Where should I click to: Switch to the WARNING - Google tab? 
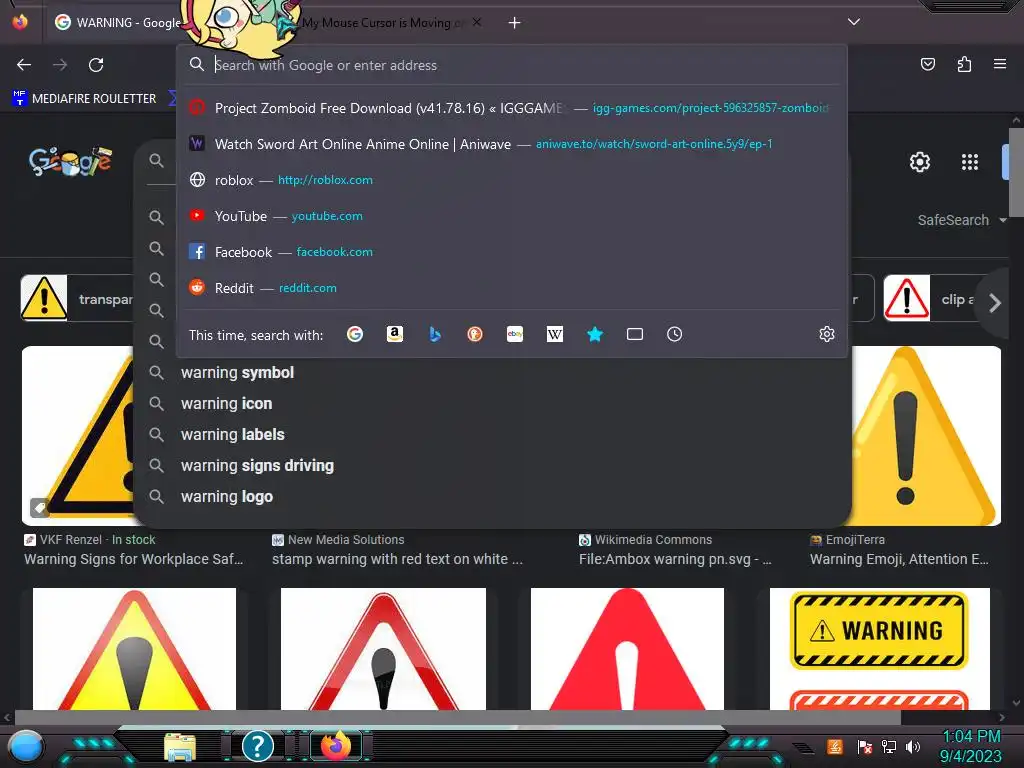tap(118, 23)
